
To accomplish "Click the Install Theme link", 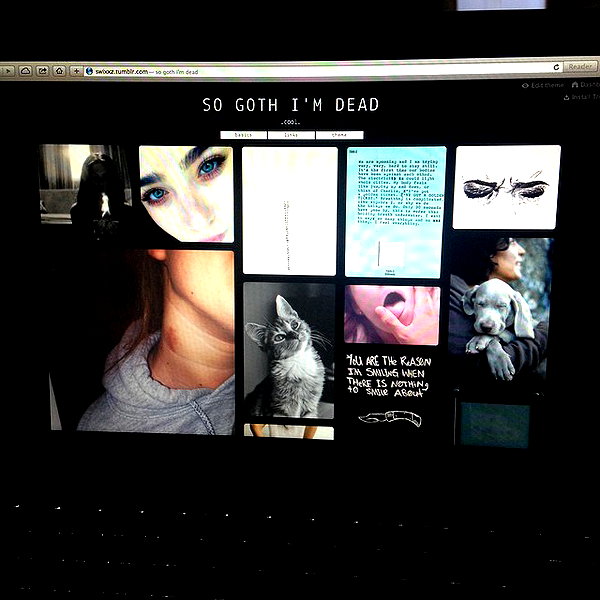I will (582, 97).
